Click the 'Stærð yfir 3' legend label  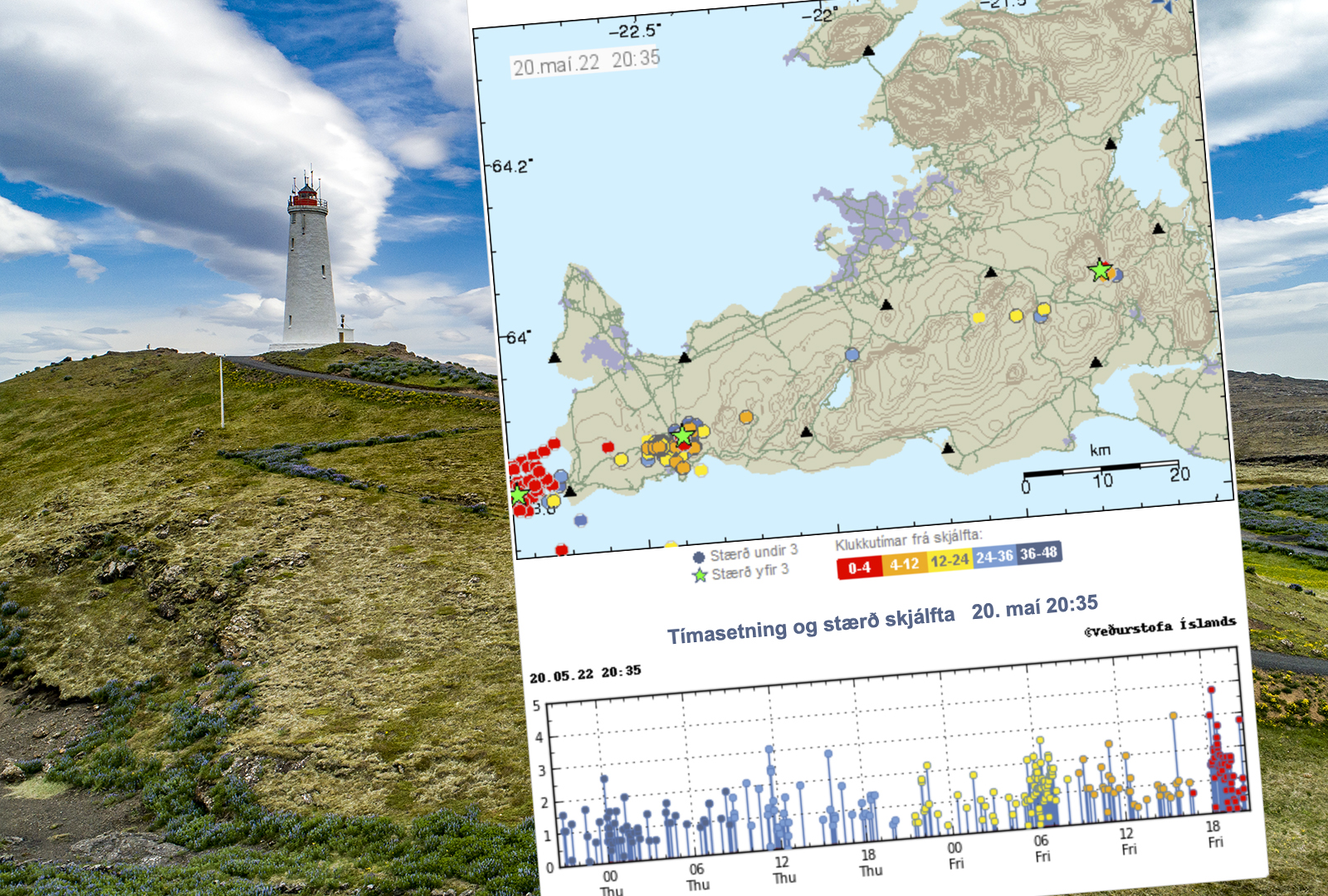pos(750,572)
